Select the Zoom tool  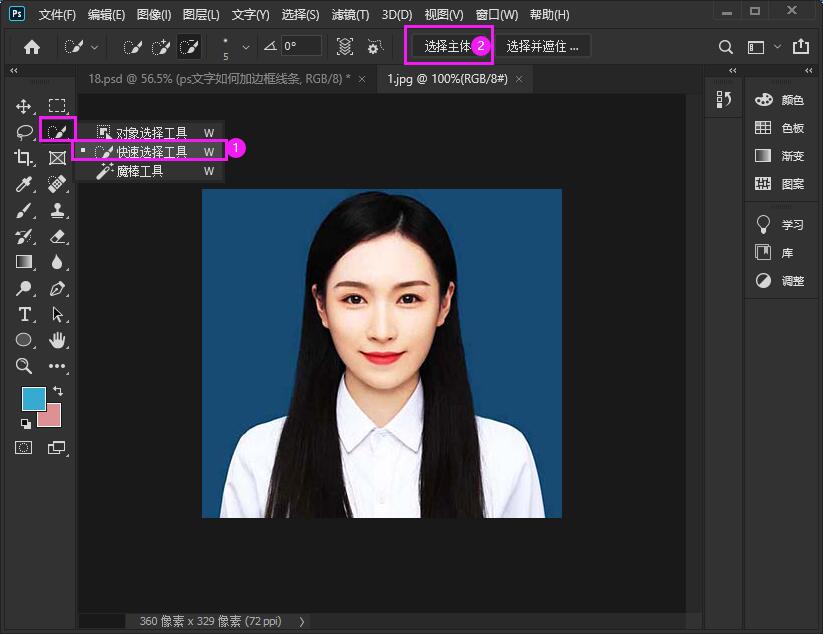tap(24, 366)
